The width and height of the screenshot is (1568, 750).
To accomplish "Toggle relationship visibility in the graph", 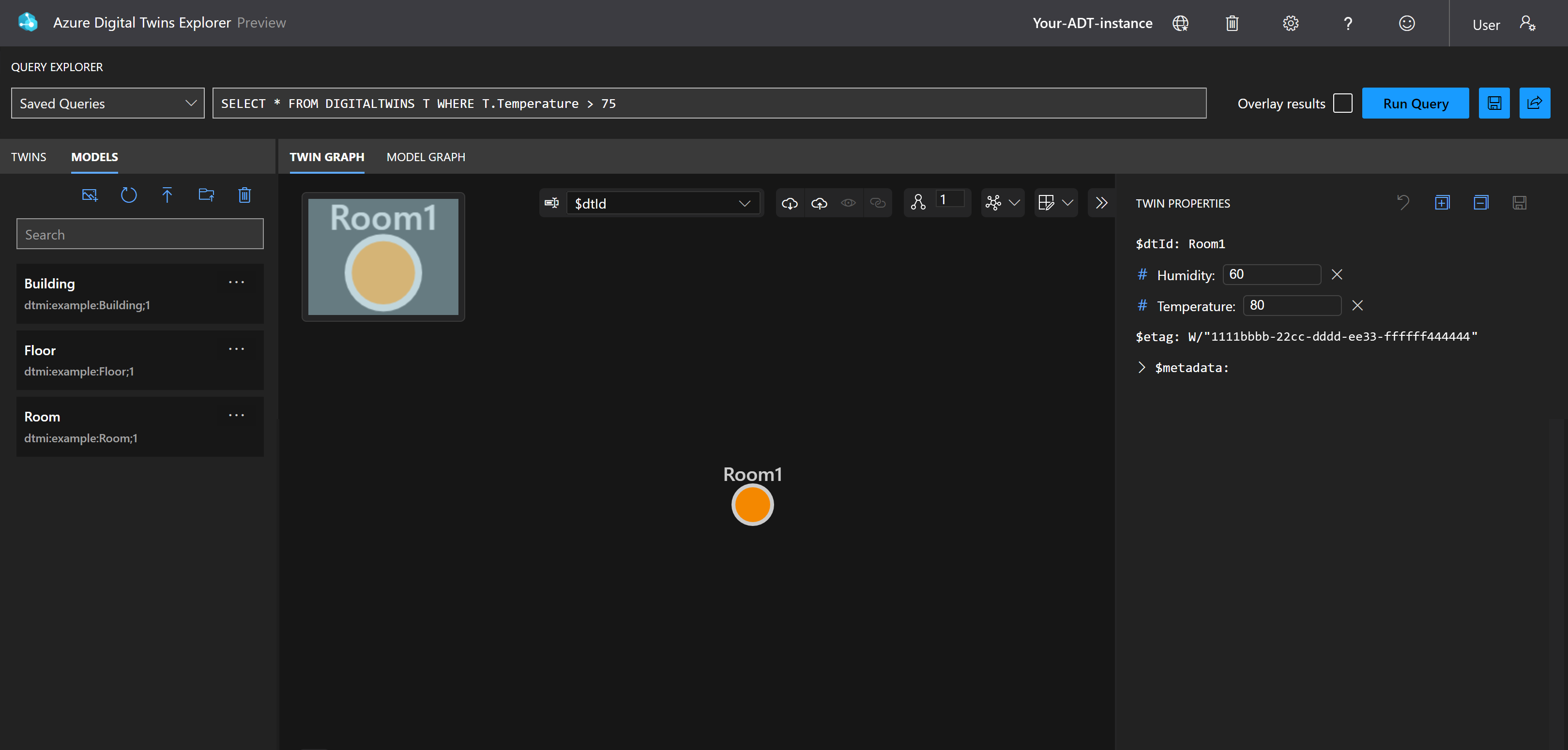I will [x=877, y=203].
